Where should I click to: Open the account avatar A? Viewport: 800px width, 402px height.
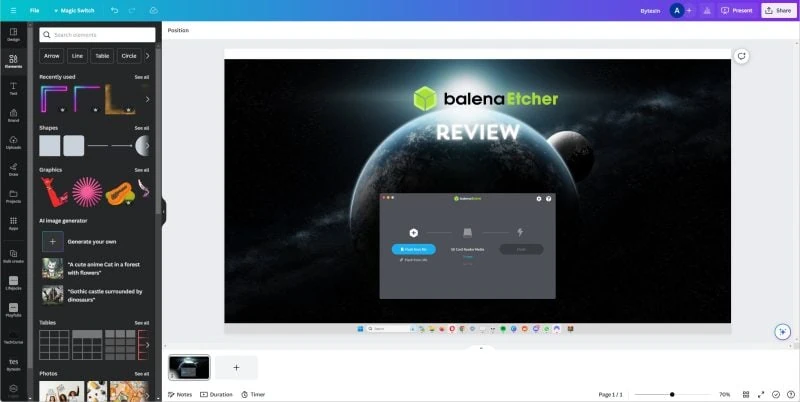677,11
